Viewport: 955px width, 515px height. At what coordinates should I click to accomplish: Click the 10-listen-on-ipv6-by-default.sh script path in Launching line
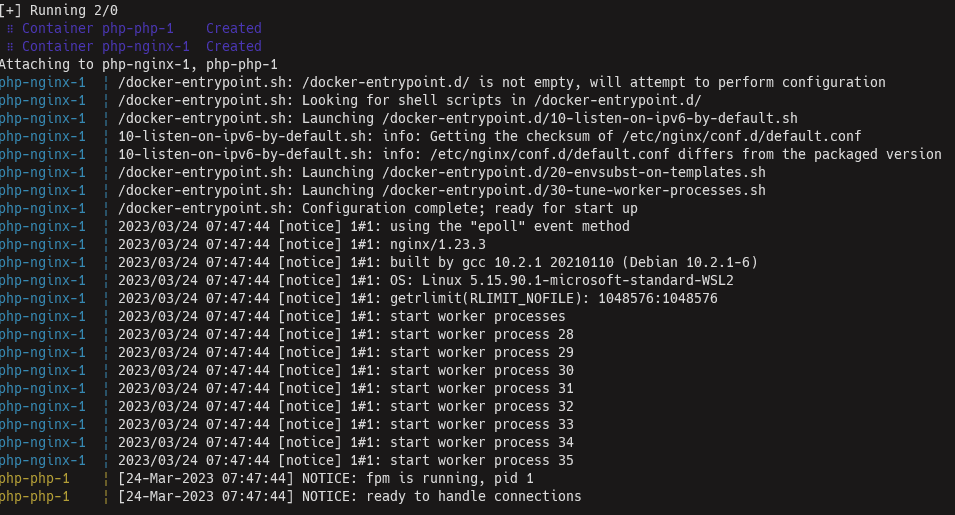590,118
